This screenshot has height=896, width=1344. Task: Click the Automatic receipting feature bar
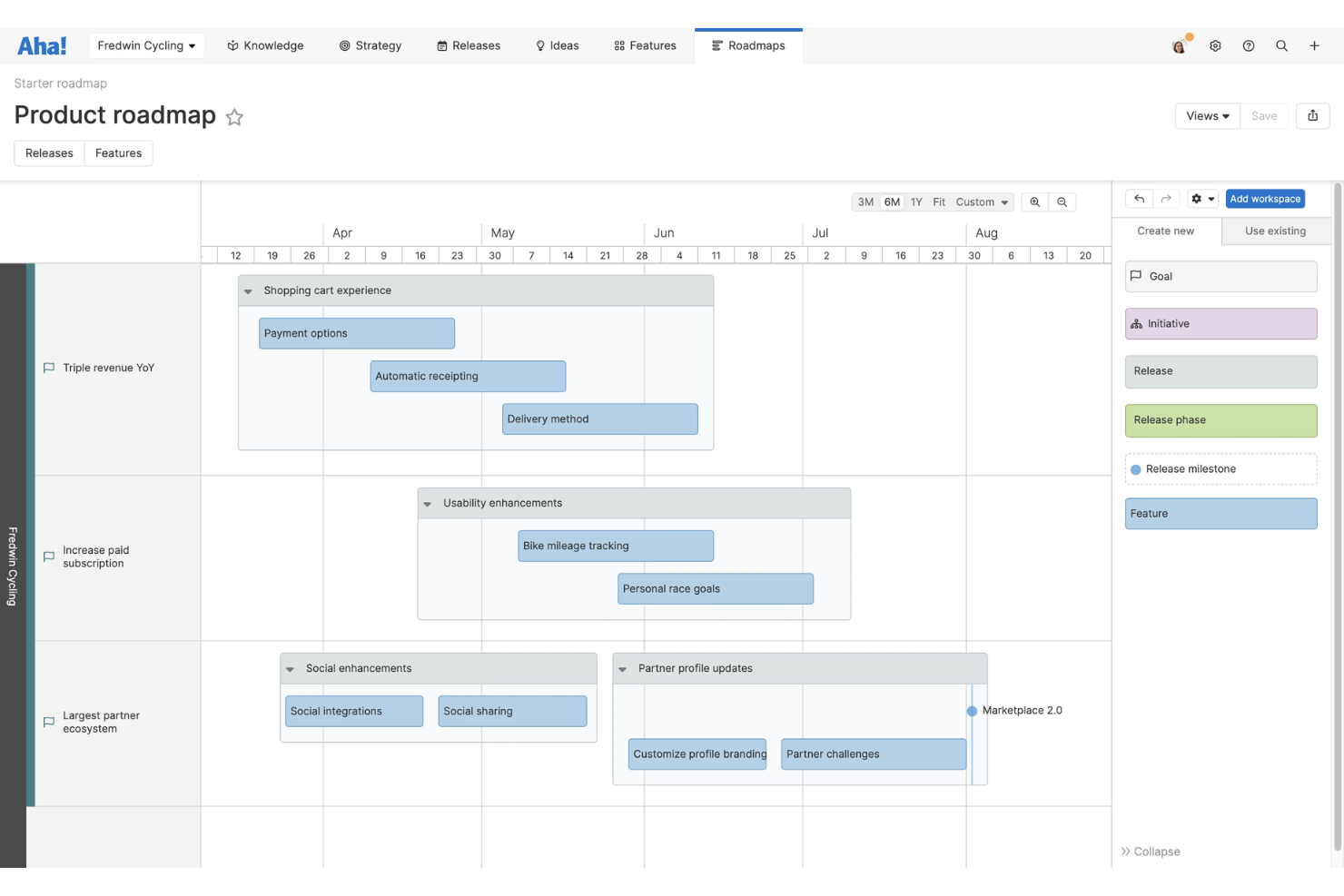[x=468, y=376]
